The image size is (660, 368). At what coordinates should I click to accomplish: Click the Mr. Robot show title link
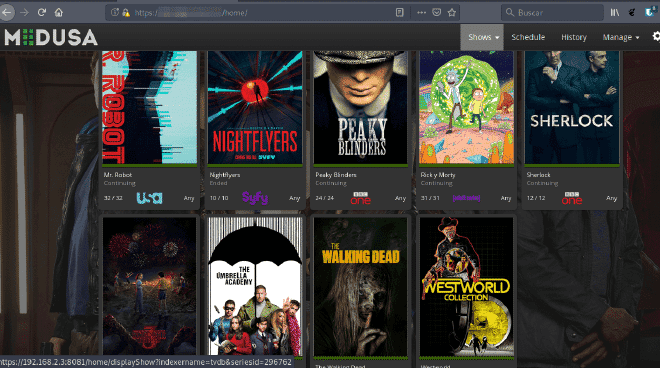pos(118,175)
